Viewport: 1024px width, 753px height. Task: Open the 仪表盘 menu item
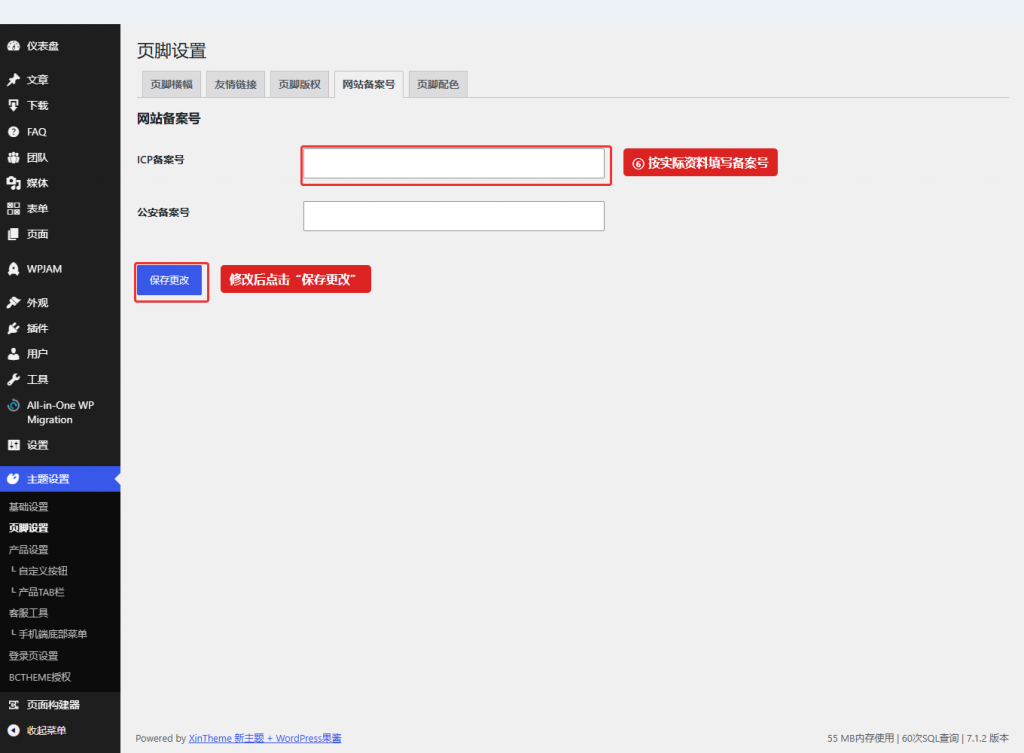[x=60, y=46]
